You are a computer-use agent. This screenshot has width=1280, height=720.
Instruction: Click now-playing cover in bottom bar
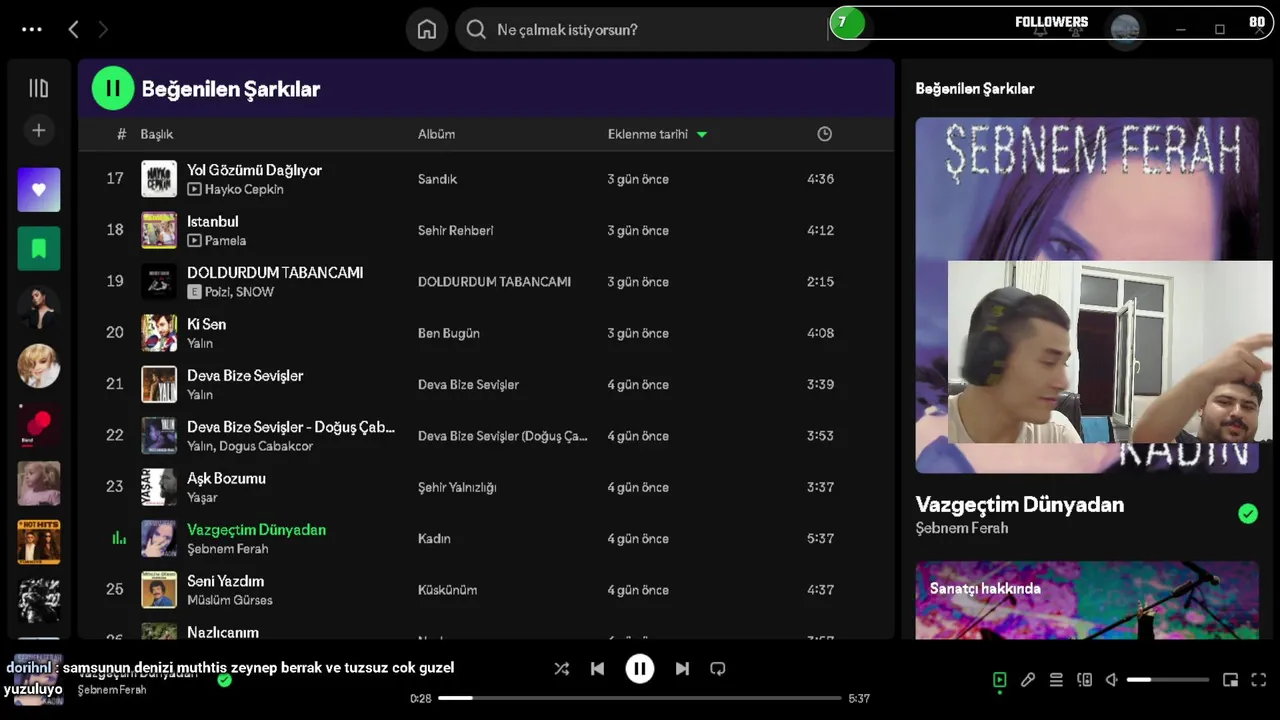point(38,680)
